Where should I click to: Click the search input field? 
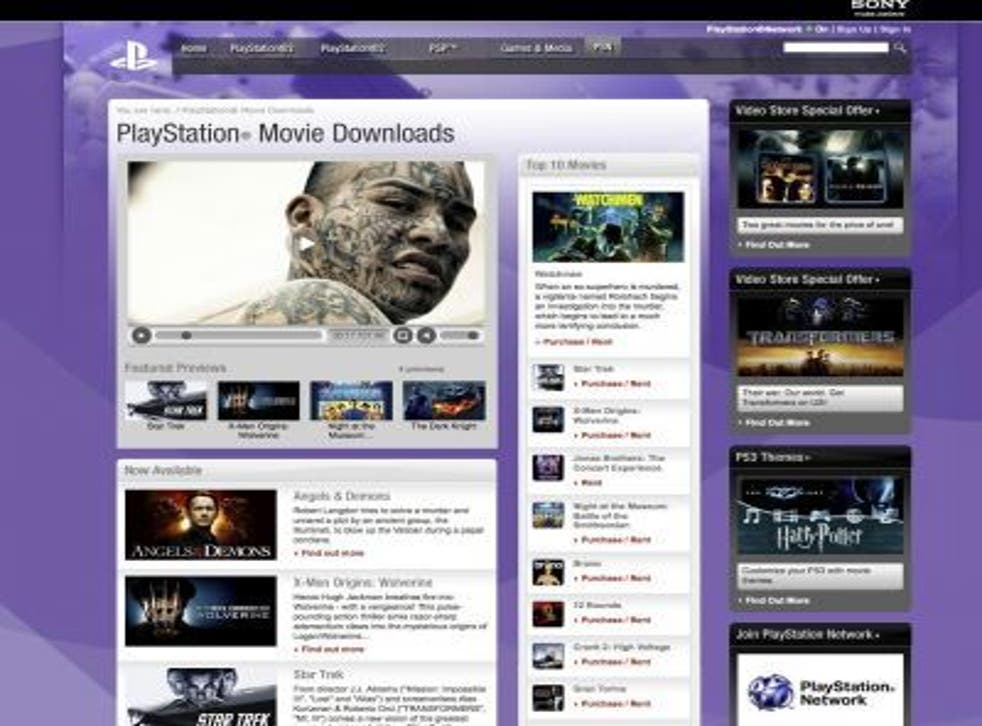(x=836, y=48)
